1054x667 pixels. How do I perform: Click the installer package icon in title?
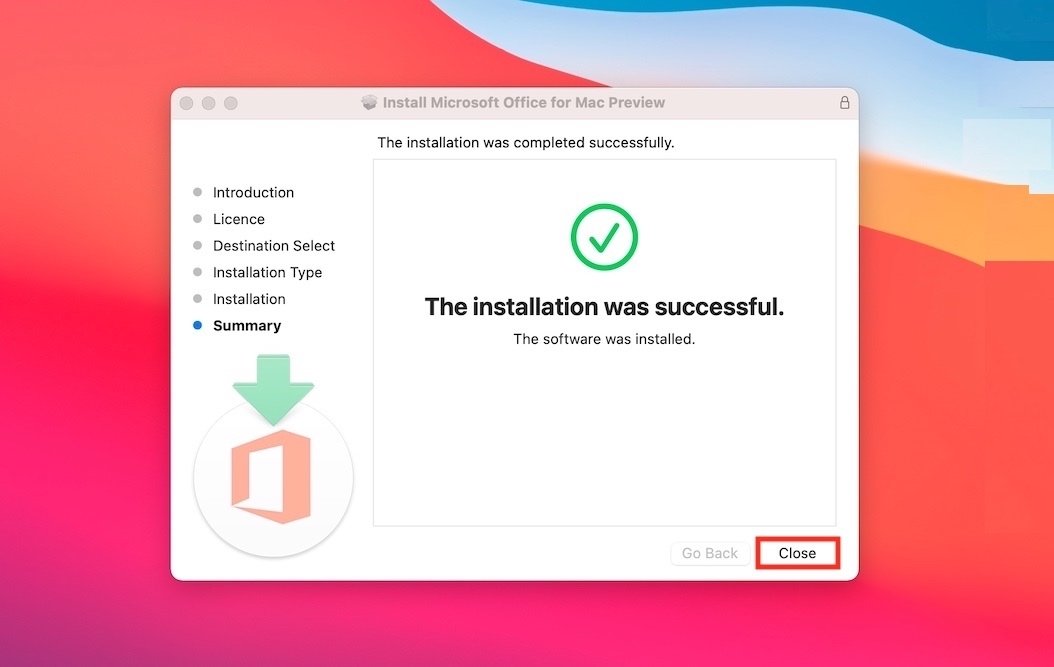click(x=369, y=102)
